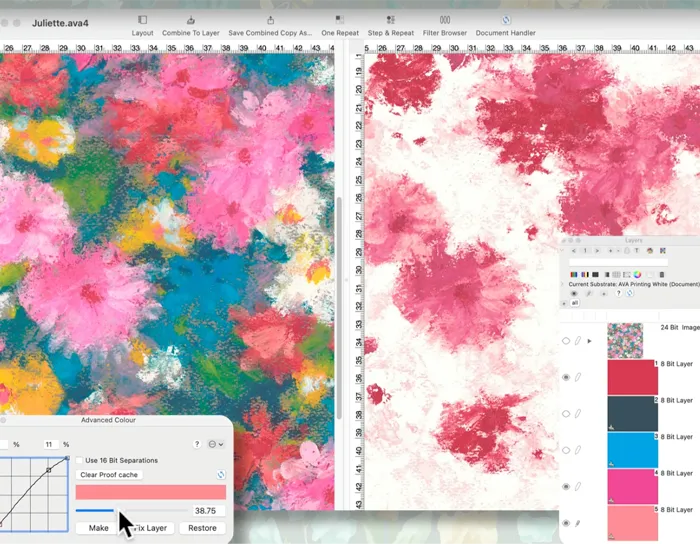
Task: Click the blue refresh icon in Layers
Action: [629, 293]
